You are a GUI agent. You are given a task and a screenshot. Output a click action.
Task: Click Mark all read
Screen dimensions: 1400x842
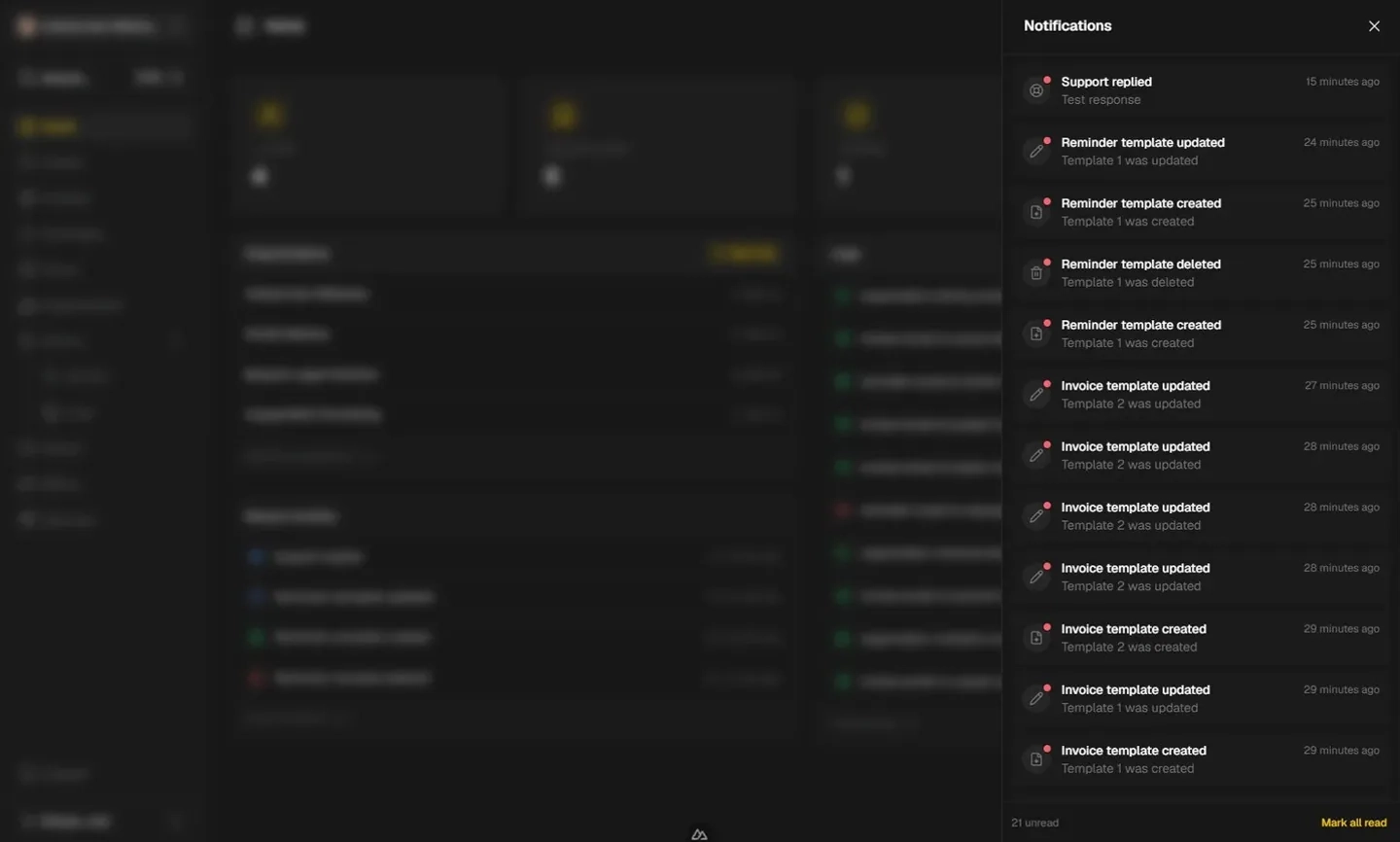[x=1353, y=823]
